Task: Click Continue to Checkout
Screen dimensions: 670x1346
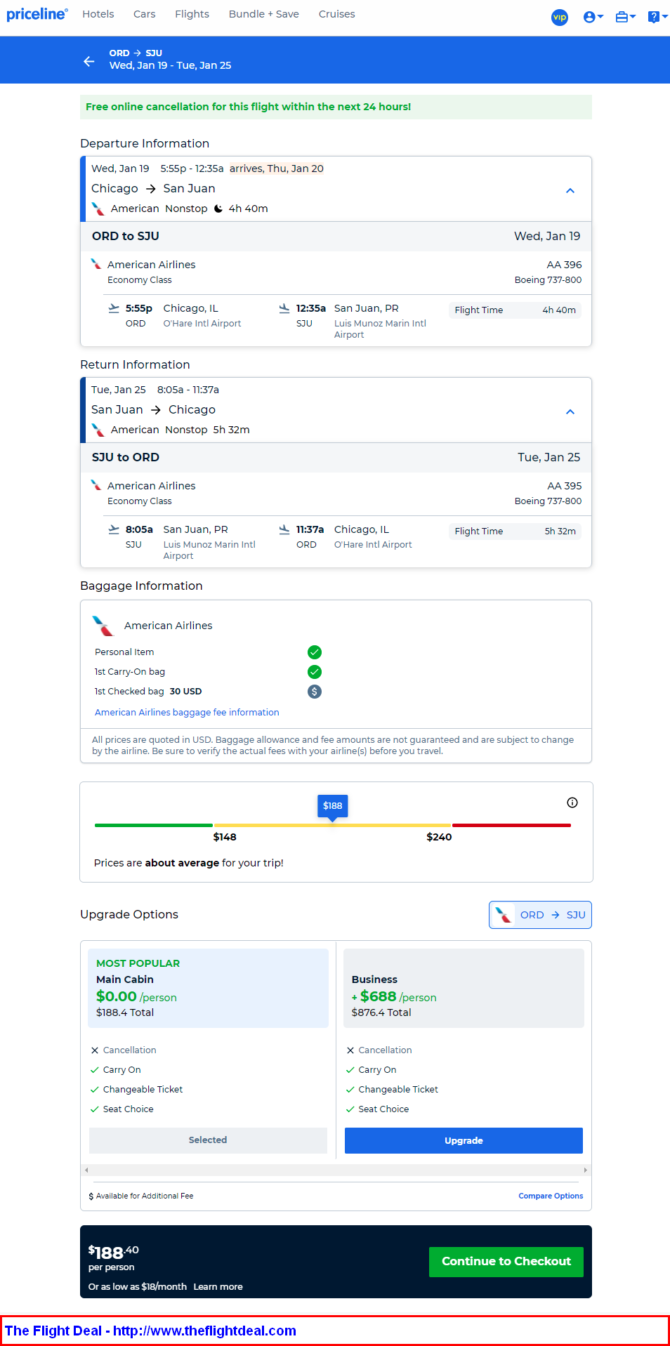Action: 506,1261
